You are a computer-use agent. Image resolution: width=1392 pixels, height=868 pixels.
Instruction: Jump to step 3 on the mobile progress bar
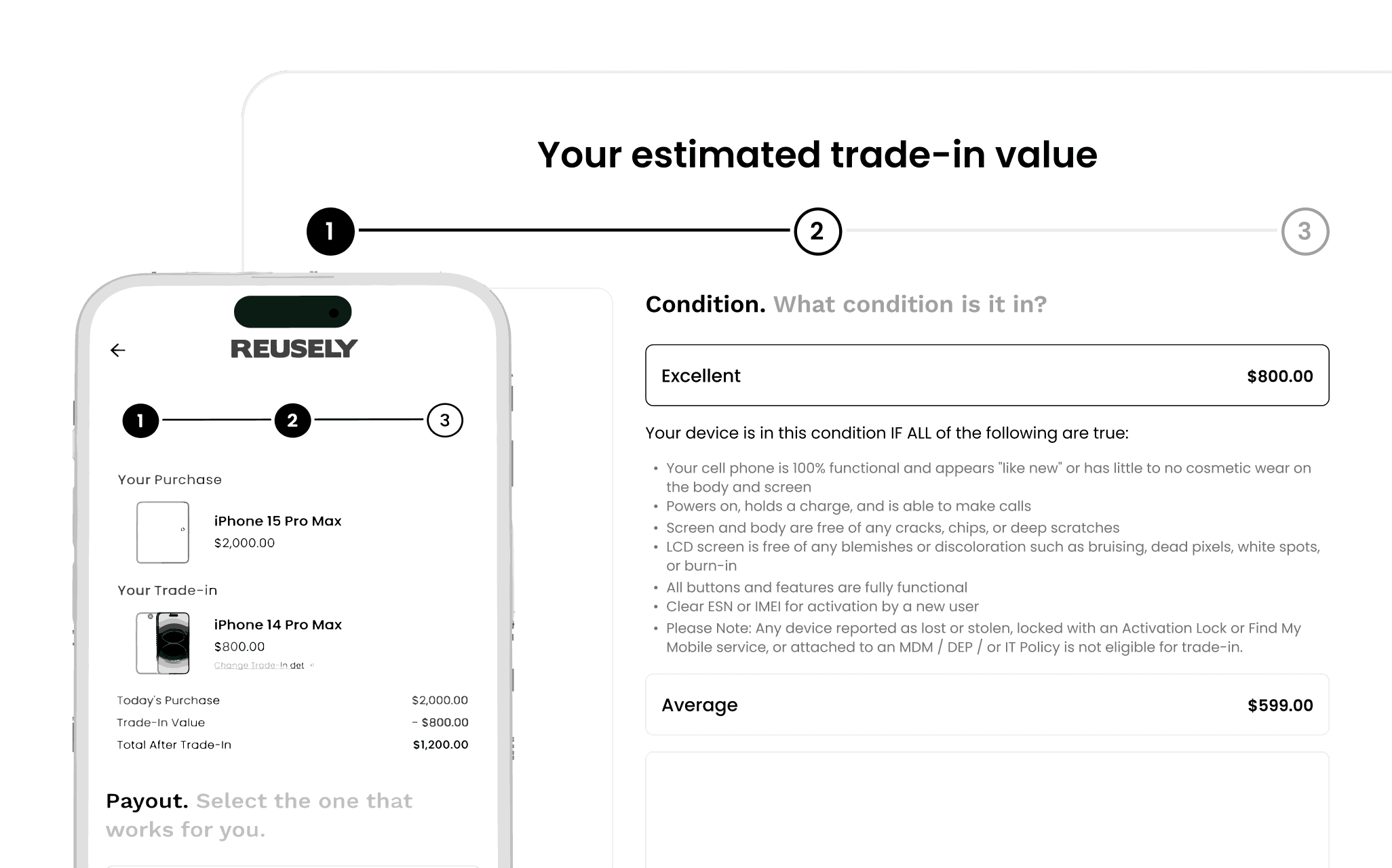coord(445,420)
